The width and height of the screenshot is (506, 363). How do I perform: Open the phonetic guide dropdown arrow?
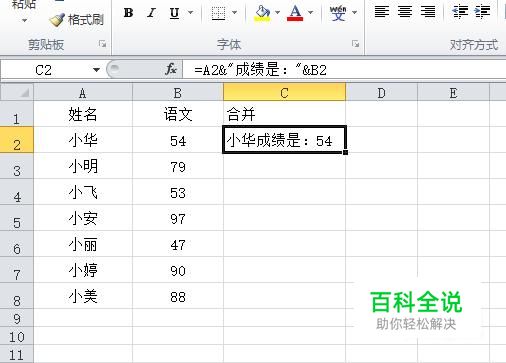point(355,13)
